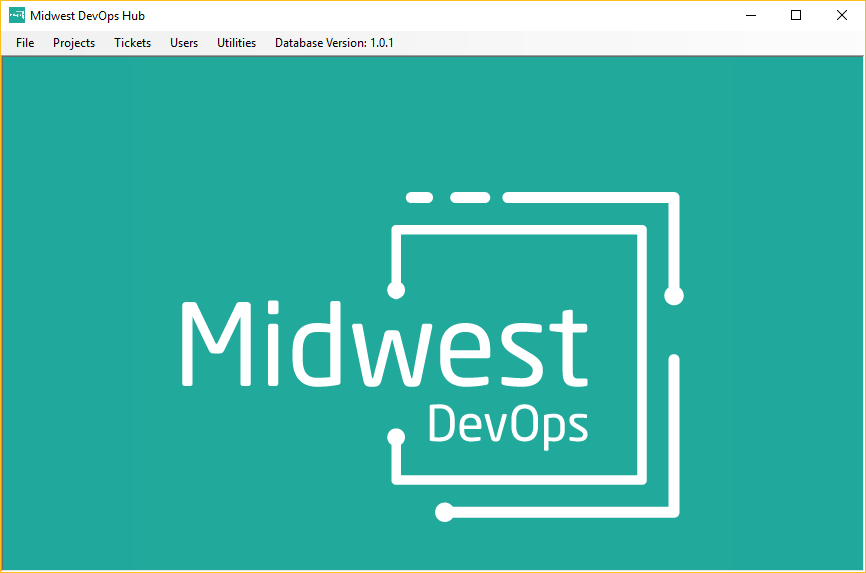Image resolution: width=866 pixels, height=573 pixels.
Task: Click the round endpoint of outer right bracket
Action: [x=674, y=295]
